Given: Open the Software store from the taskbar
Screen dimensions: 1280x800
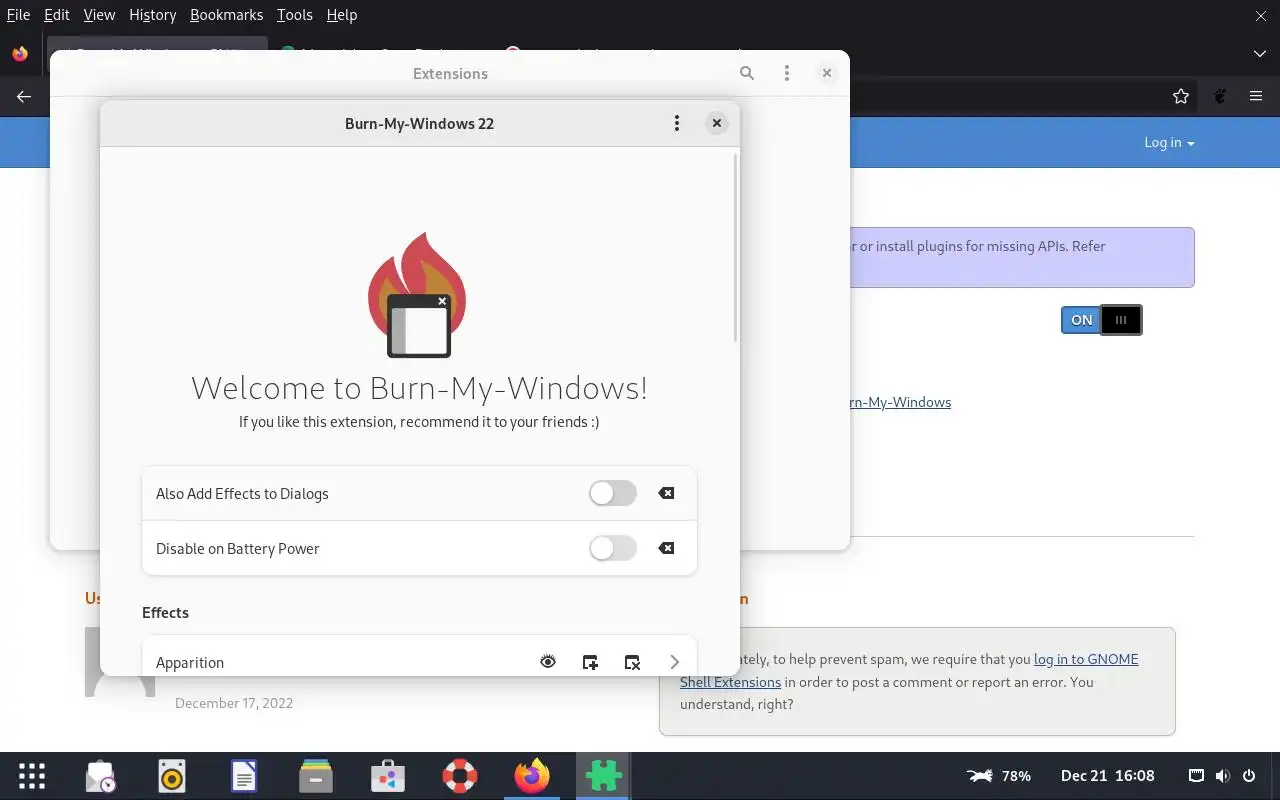Looking at the screenshot, I should [388, 776].
